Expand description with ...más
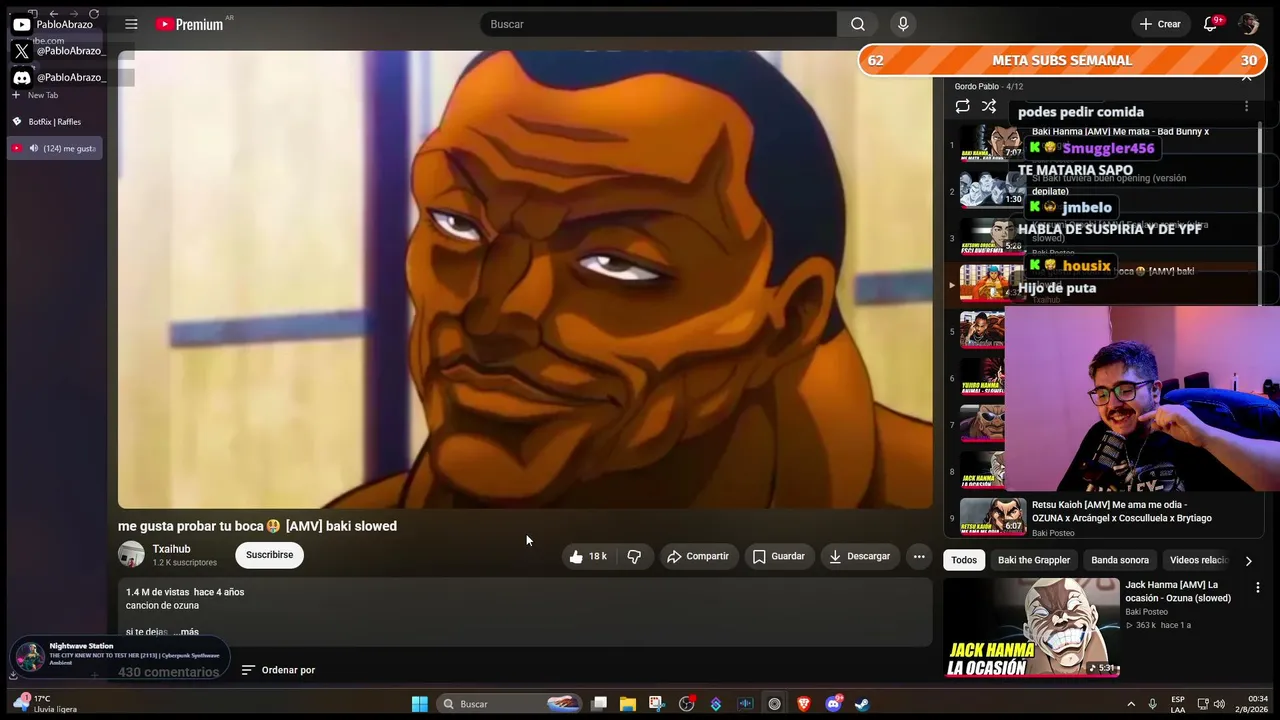This screenshot has width=1280, height=720. pyautogui.click(x=186, y=632)
